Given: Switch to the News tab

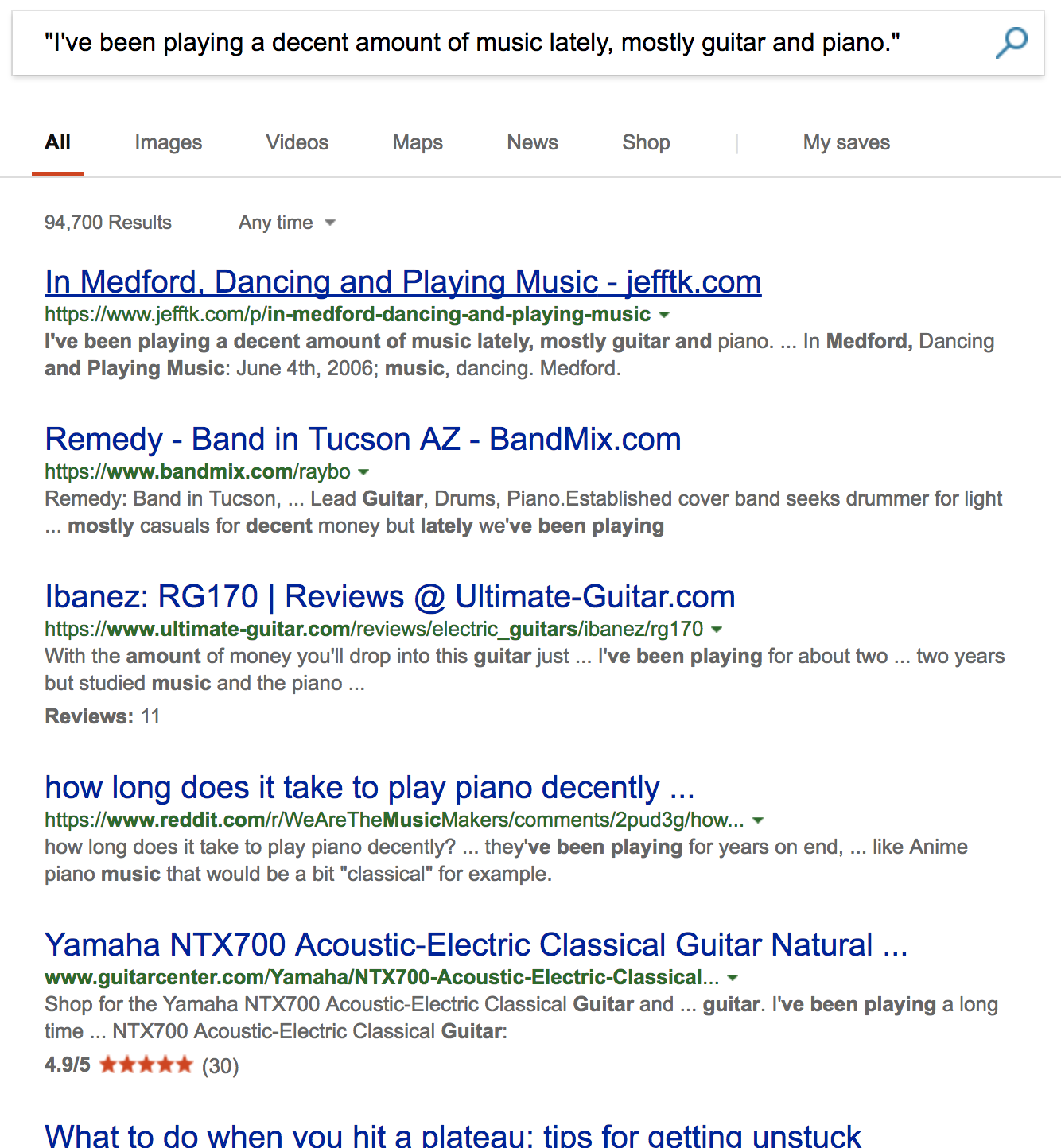Looking at the screenshot, I should click(532, 143).
